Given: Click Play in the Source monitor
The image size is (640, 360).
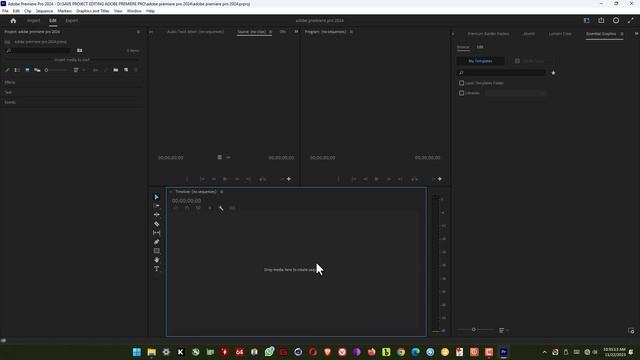Looking at the screenshot, I should click(x=225, y=179).
